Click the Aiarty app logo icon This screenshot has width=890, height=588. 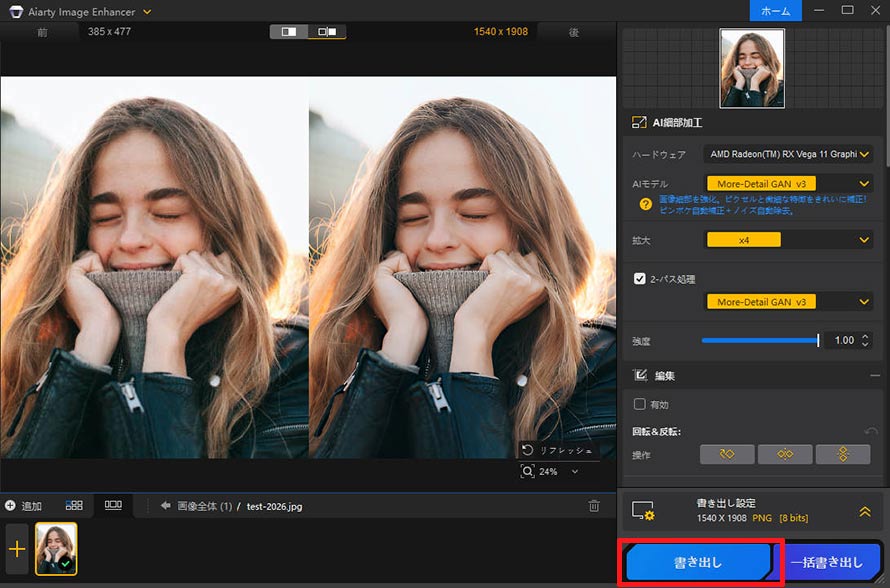click(x=16, y=11)
